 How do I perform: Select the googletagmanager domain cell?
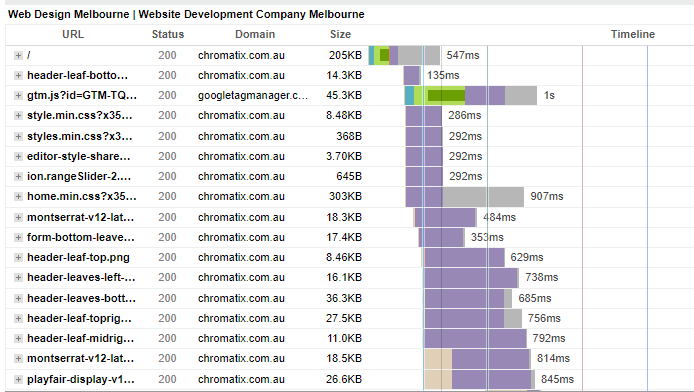[x=253, y=96]
